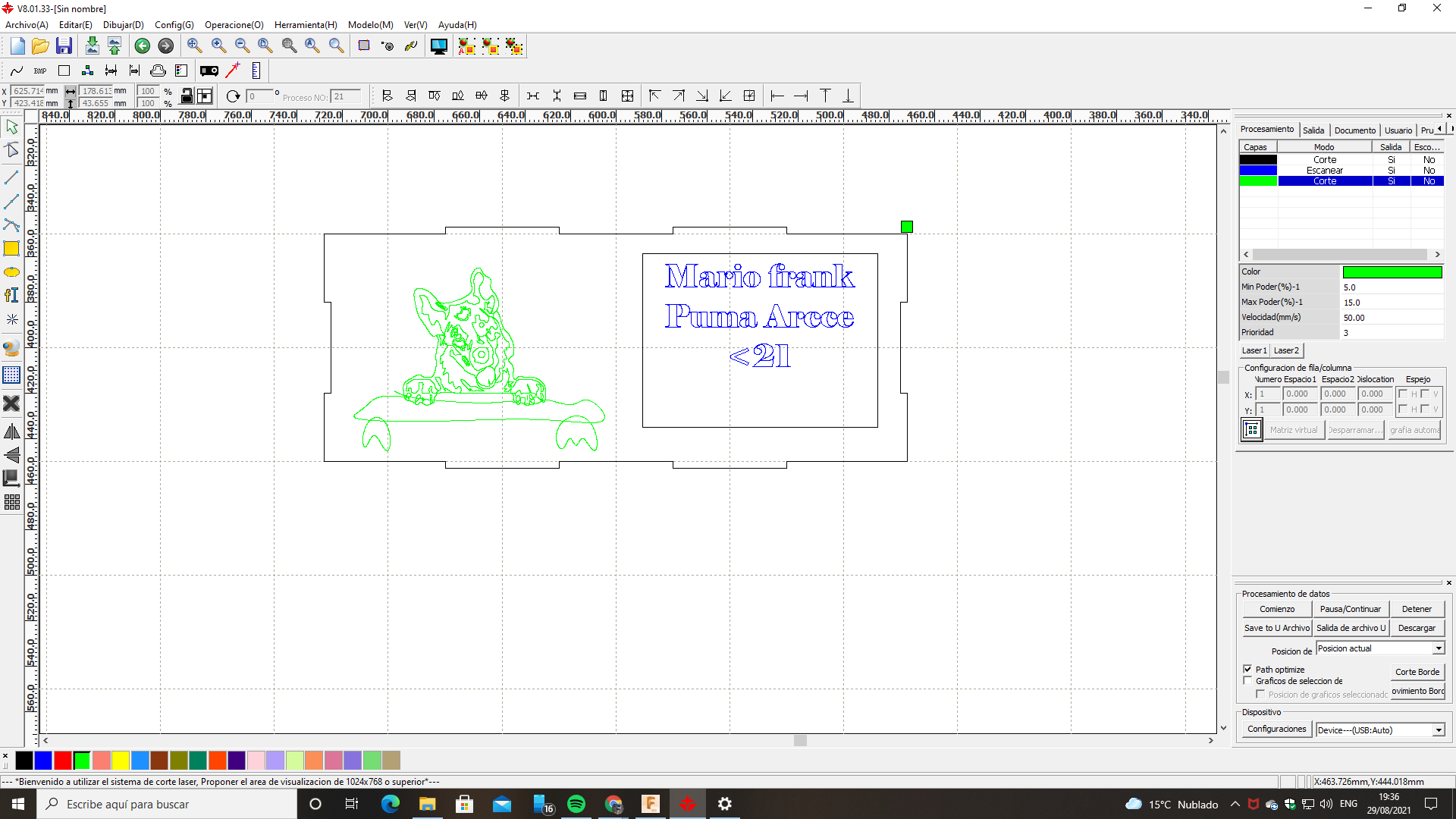Select the Node Edit tool
This screenshot has width=1456, height=819.
coord(11,149)
